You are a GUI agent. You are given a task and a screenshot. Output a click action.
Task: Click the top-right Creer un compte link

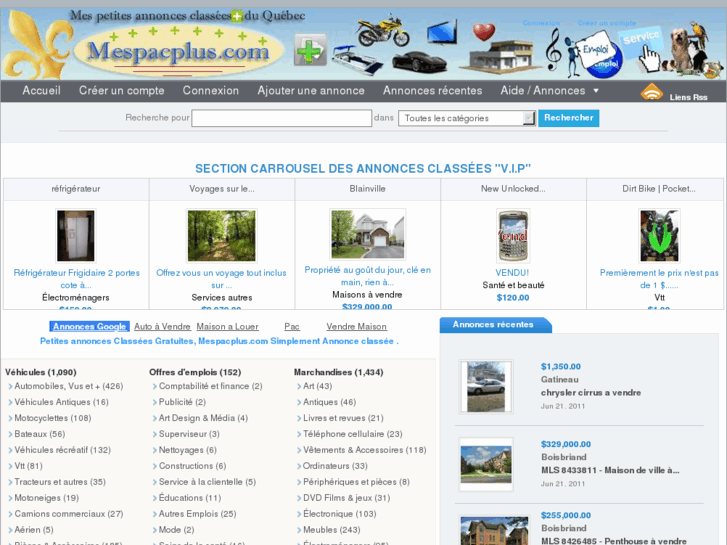click(606, 23)
